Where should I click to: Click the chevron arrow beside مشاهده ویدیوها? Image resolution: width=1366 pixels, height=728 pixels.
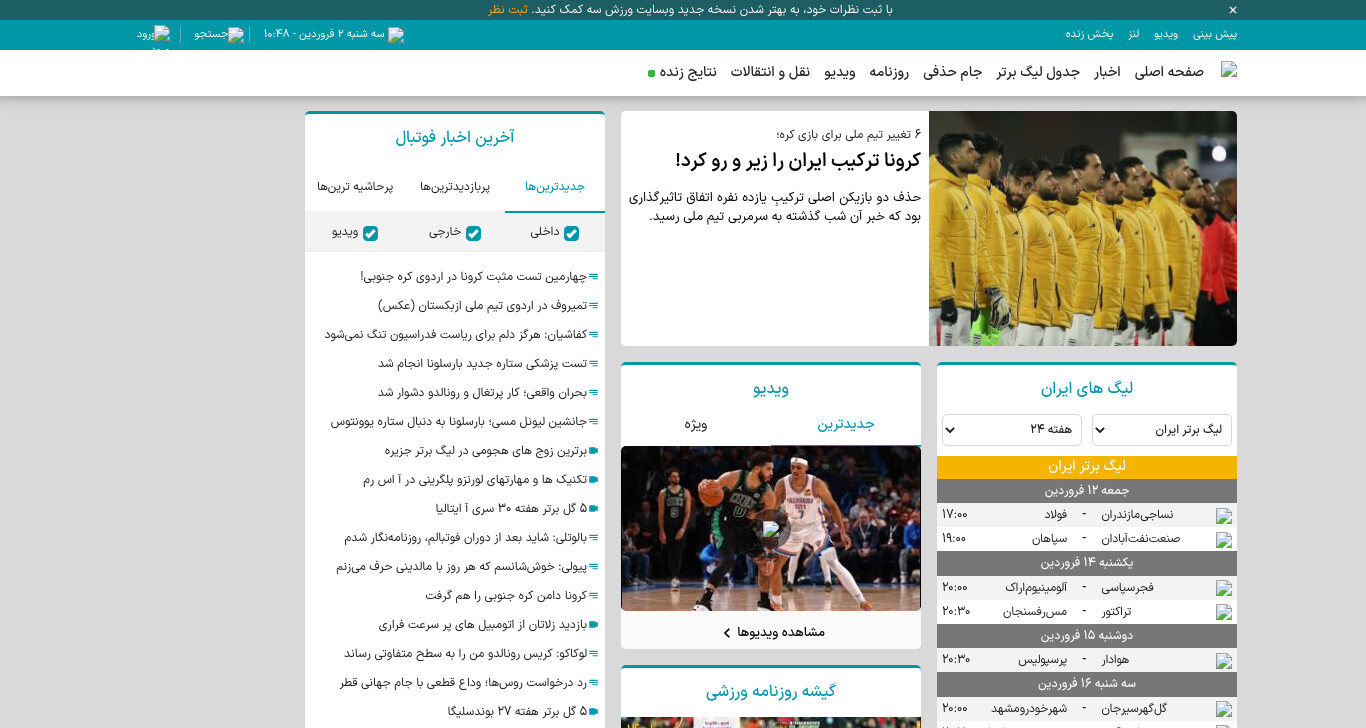(x=727, y=633)
